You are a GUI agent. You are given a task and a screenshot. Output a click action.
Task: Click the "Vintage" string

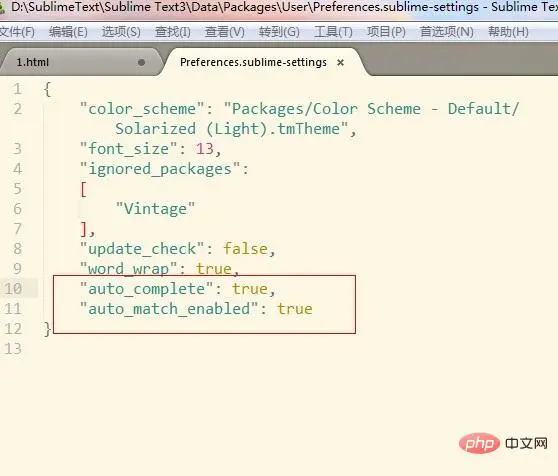pos(155,209)
